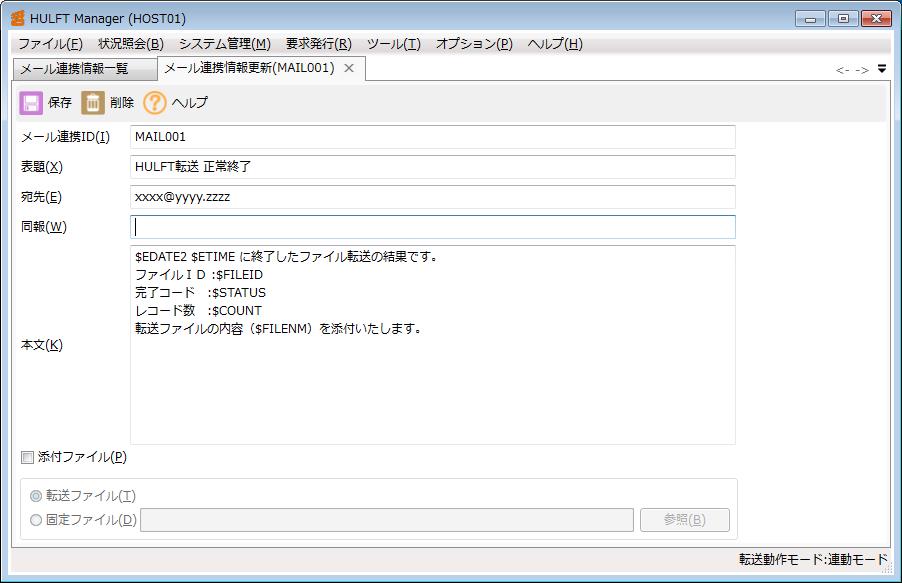Switch to the メール連携情報一覧 tab

[x=85, y=69]
